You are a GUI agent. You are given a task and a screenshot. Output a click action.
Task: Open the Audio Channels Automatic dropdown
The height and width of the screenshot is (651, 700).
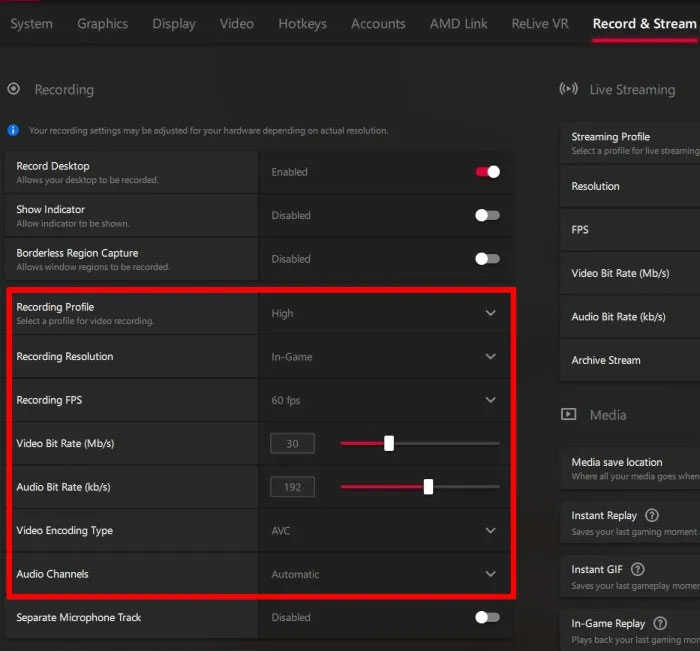(x=385, y=574)
